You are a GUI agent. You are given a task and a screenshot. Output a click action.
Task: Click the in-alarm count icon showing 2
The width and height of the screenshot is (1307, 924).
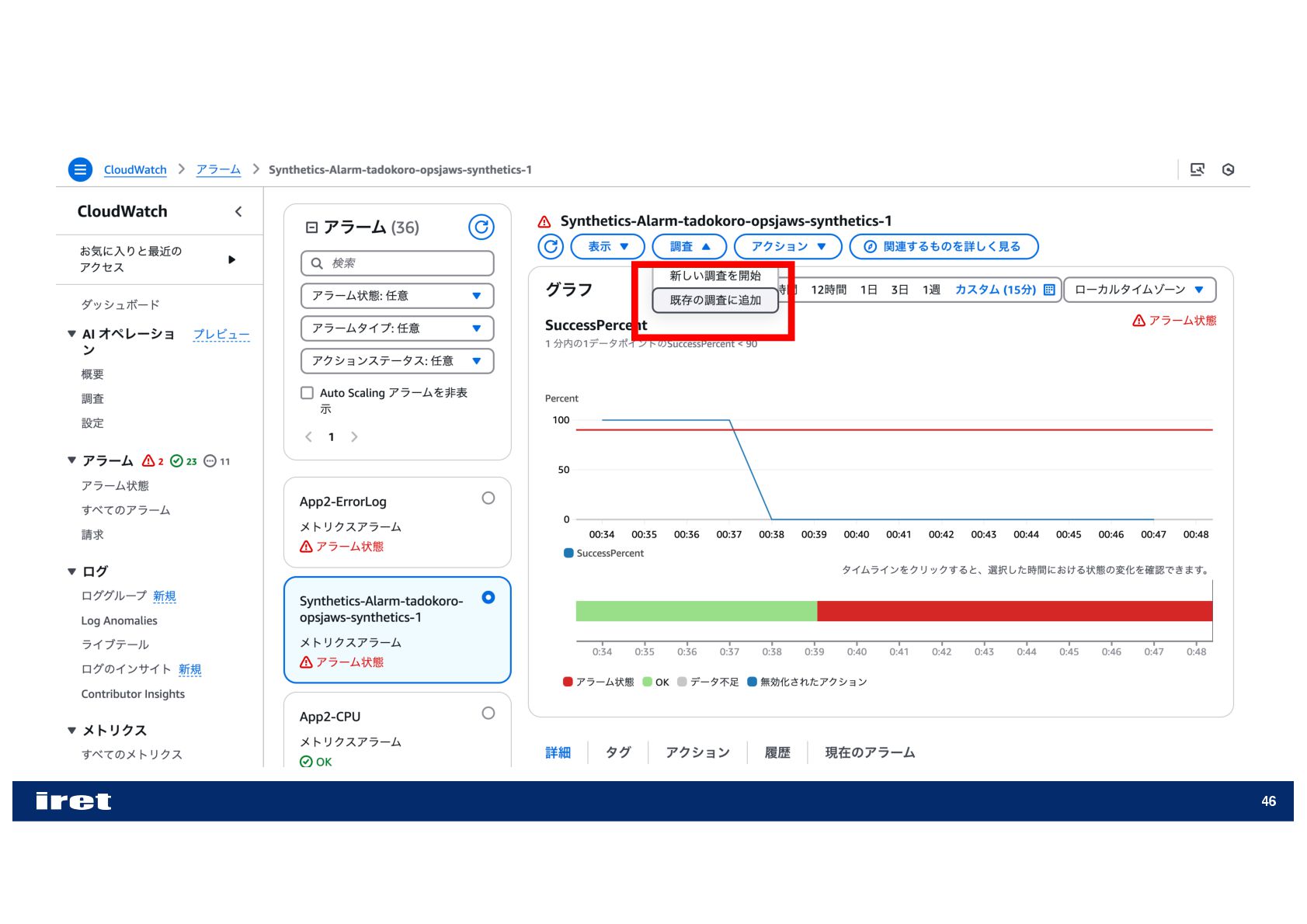click(x=148, y=460)
